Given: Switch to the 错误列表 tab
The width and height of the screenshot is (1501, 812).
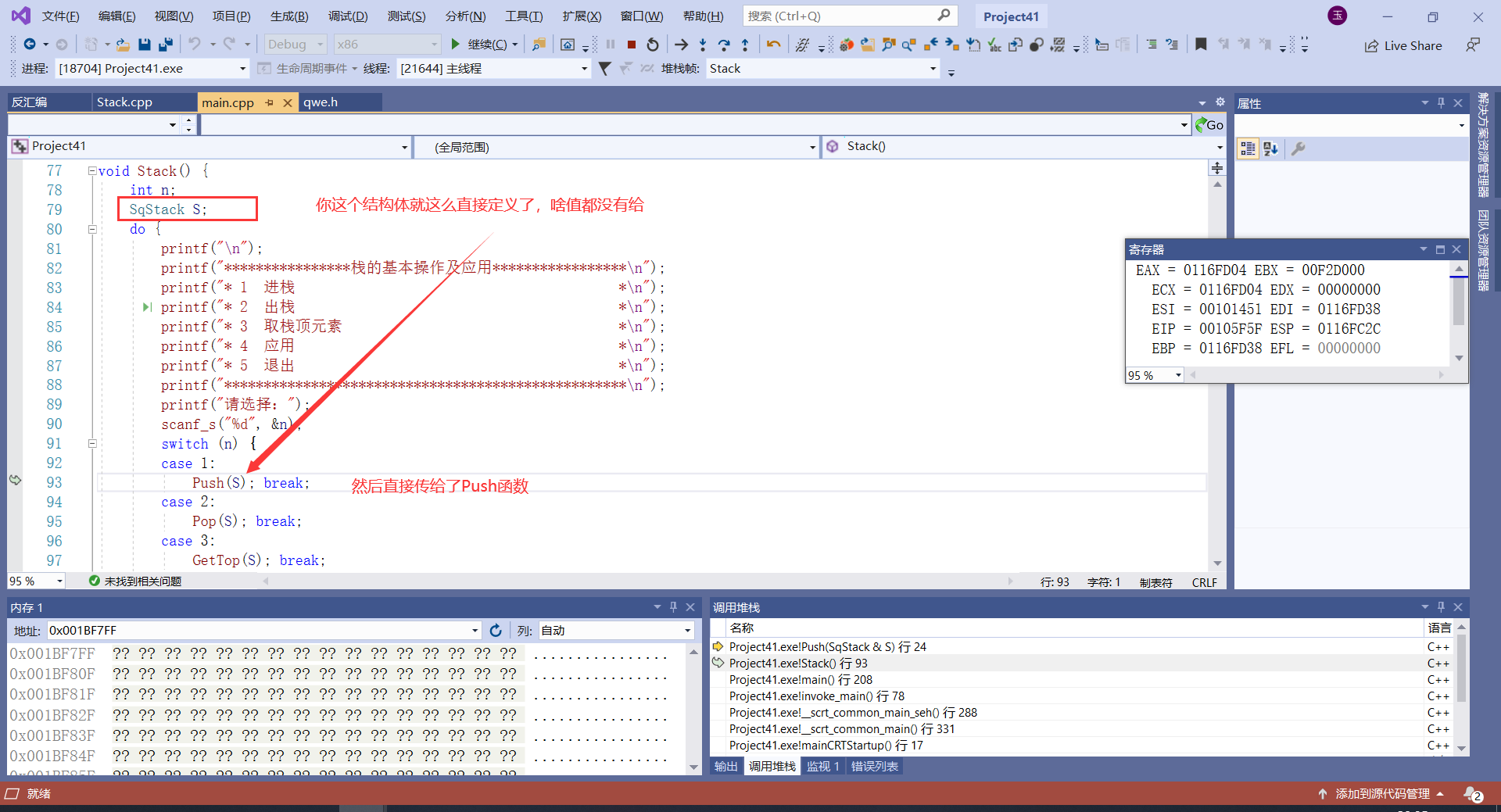Looking at the screenshot, I should tap(874, 767).
